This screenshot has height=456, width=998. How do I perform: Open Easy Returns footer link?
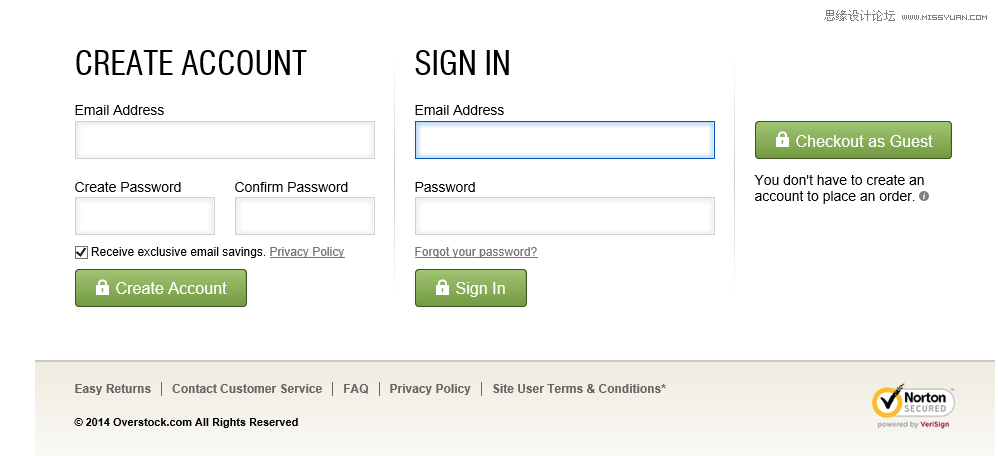click(113, 389)
